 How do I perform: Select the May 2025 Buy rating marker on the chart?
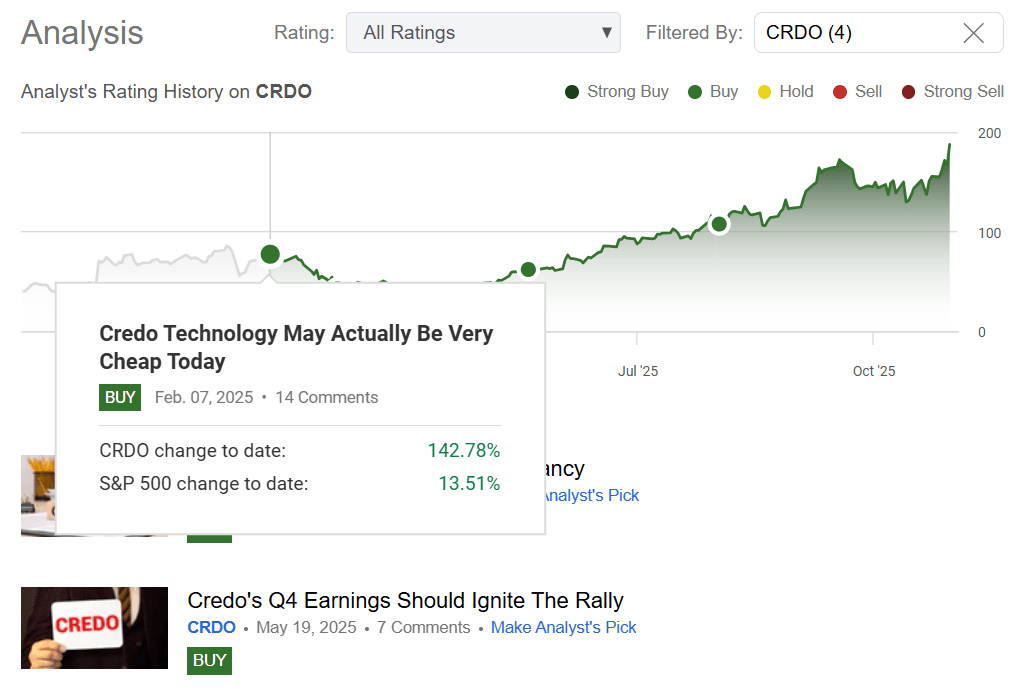coord(528,270)
